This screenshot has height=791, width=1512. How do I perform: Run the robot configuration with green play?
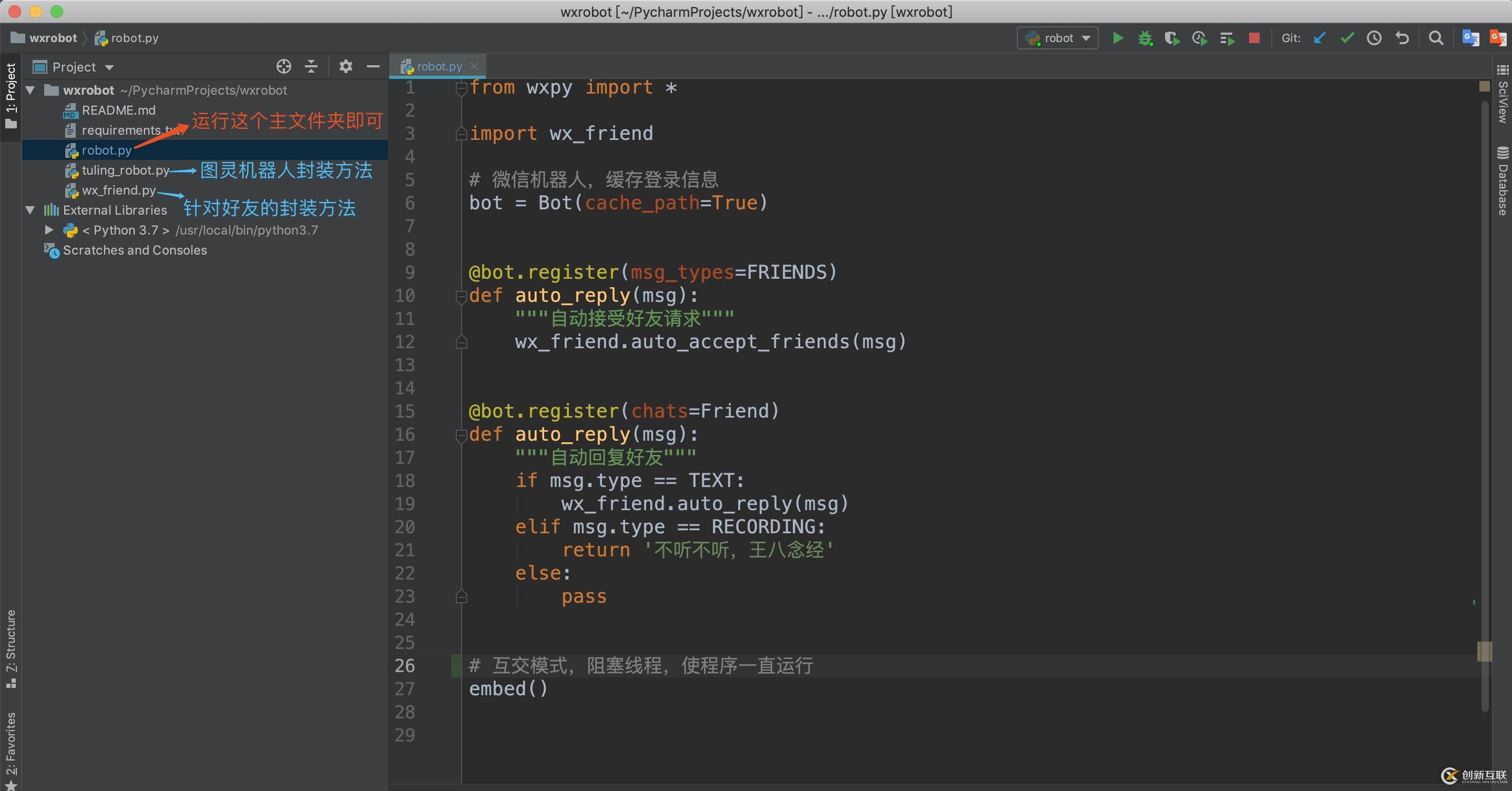pyautogui.click(x=1118, y=38)
